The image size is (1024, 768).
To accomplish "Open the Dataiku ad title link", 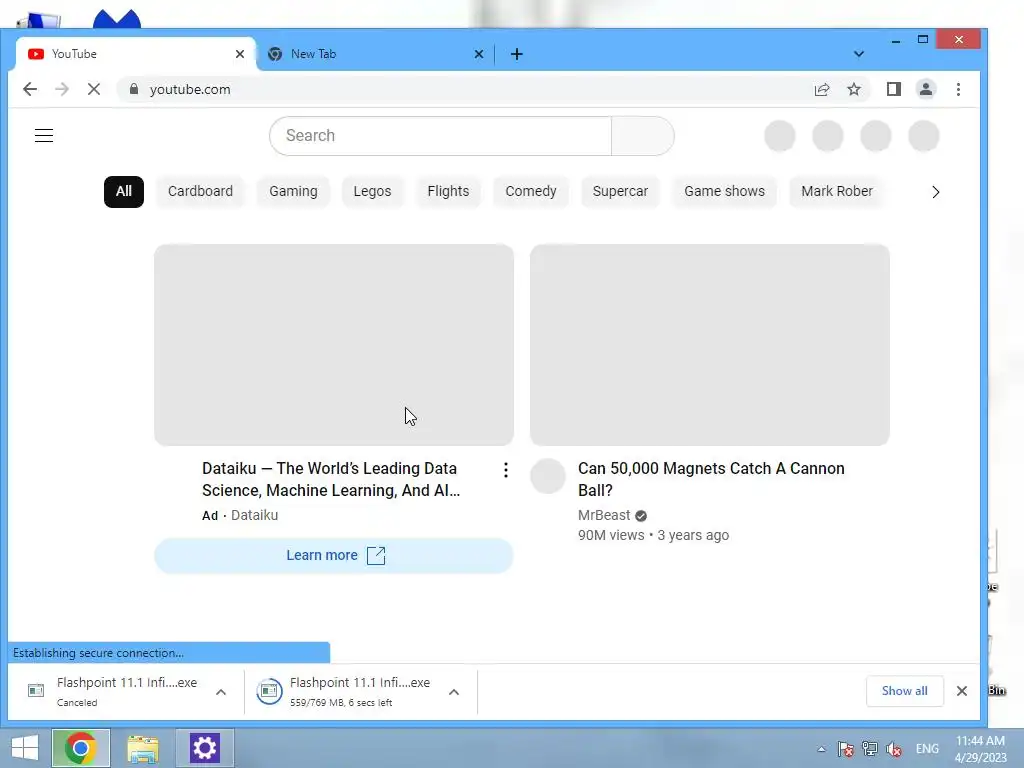I will tap(331, 479).
